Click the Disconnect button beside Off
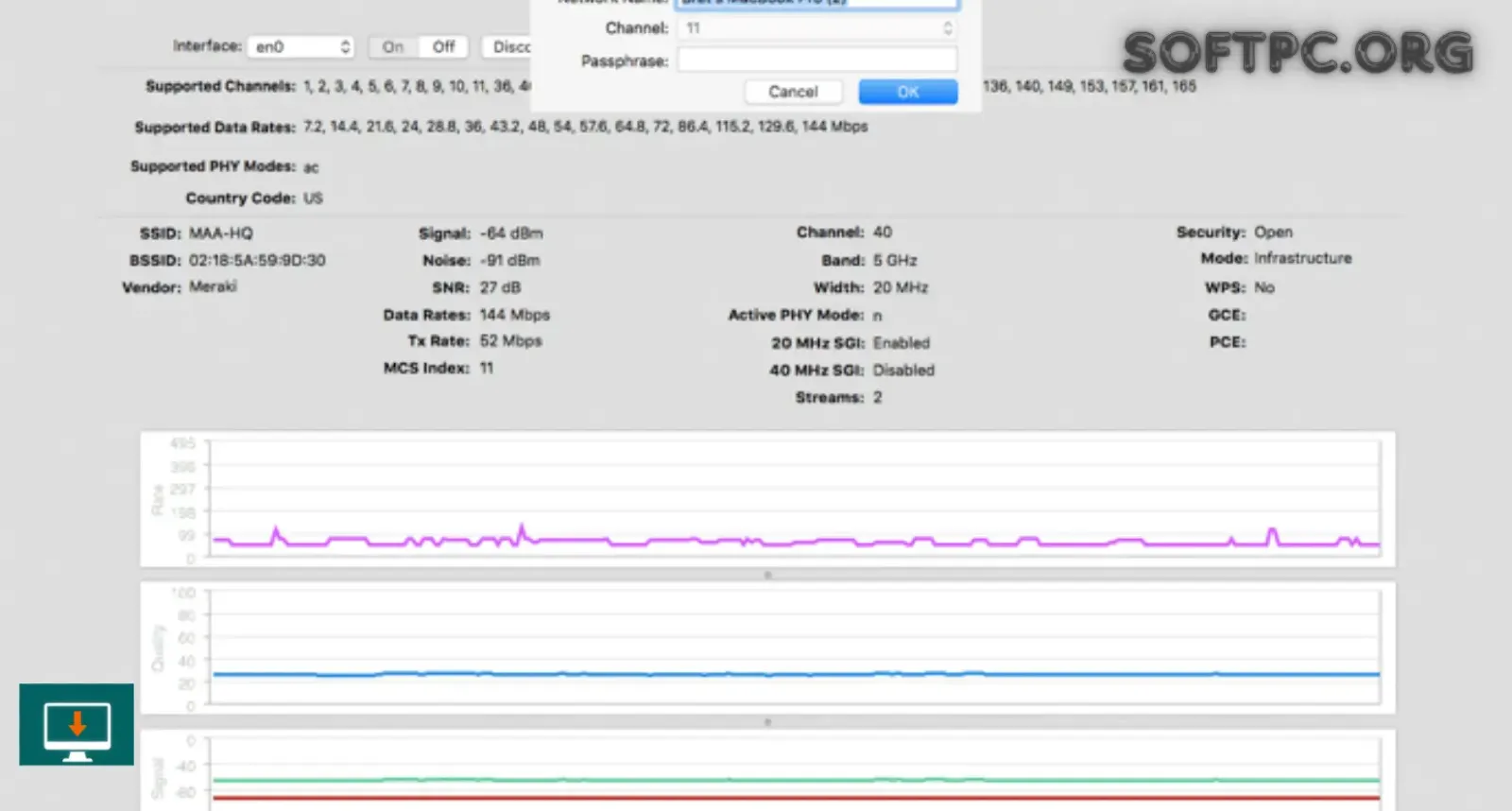 coord(507,46)
